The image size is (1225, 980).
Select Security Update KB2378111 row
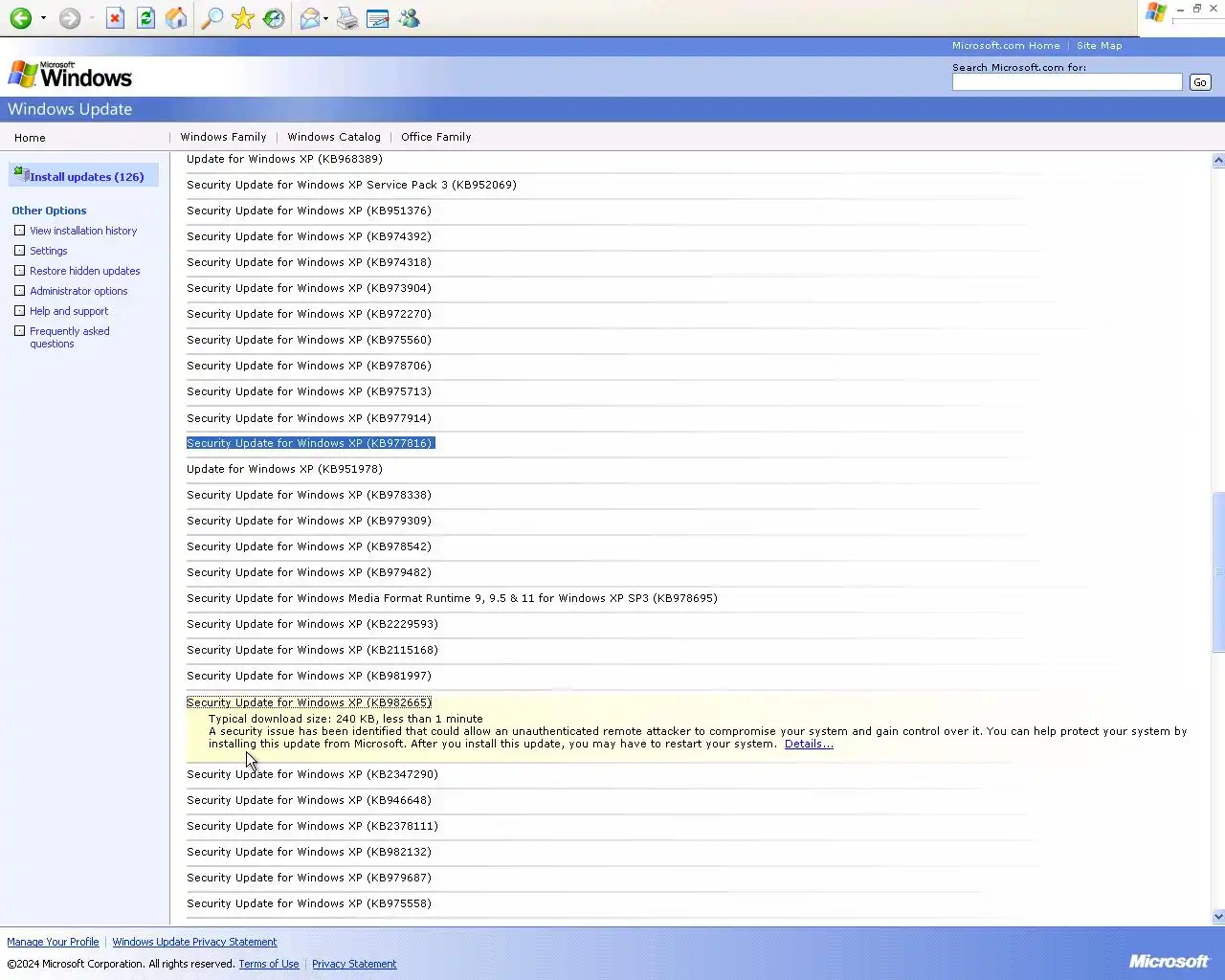click(x=312, y=826)
